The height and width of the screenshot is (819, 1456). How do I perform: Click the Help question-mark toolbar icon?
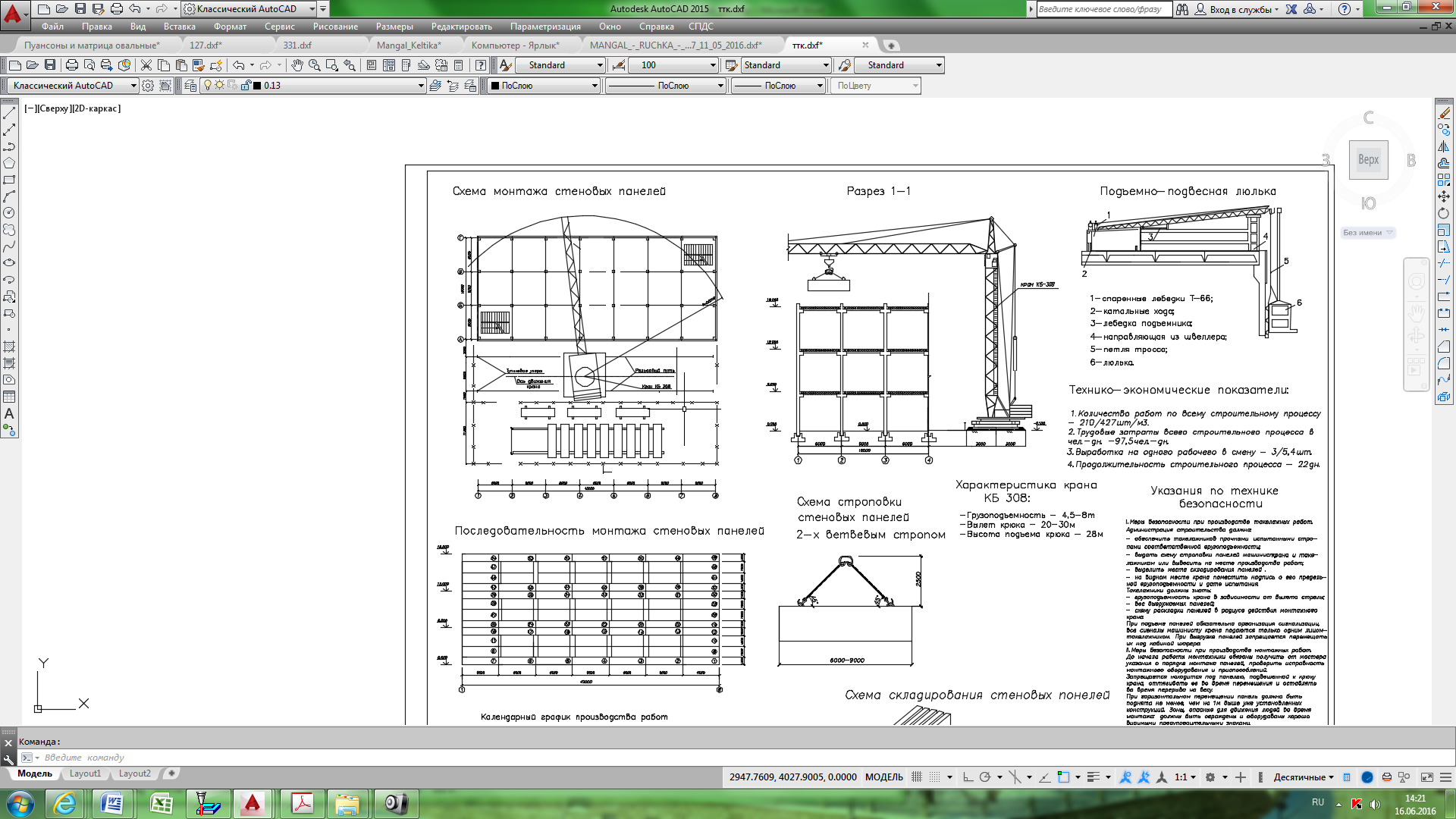coord(480,65)
